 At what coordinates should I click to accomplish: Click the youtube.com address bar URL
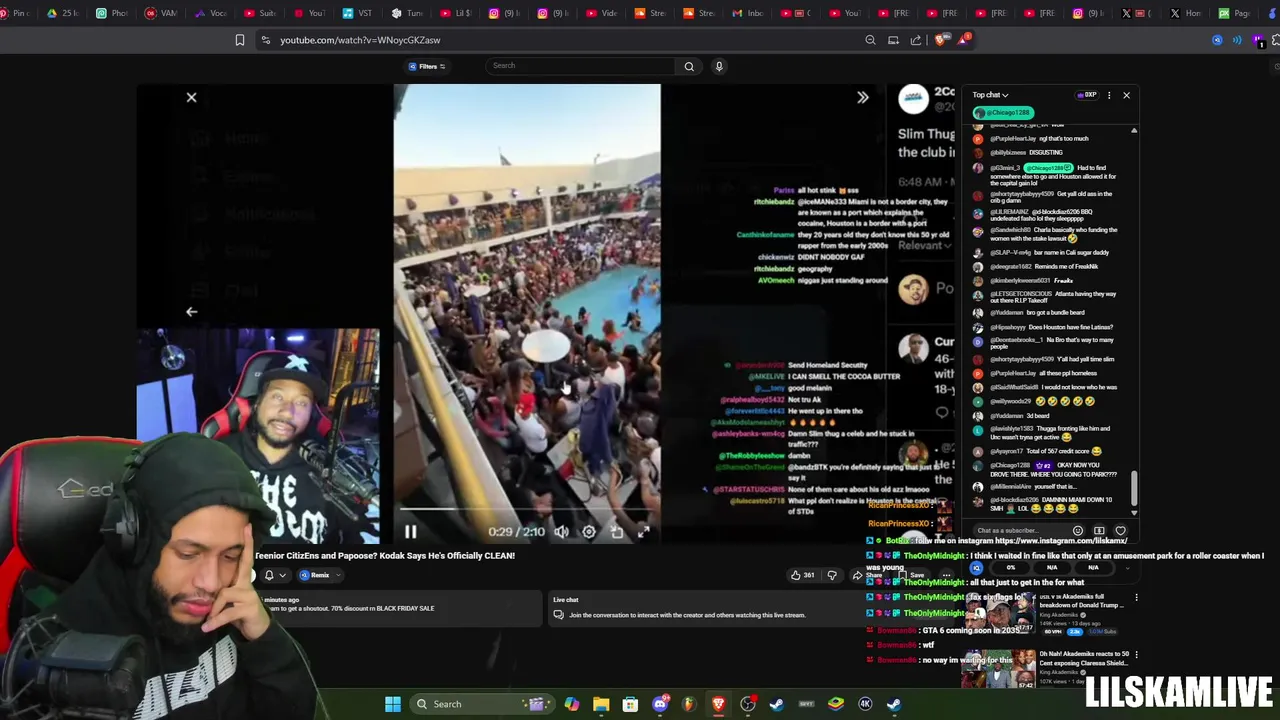coord(360,40)
